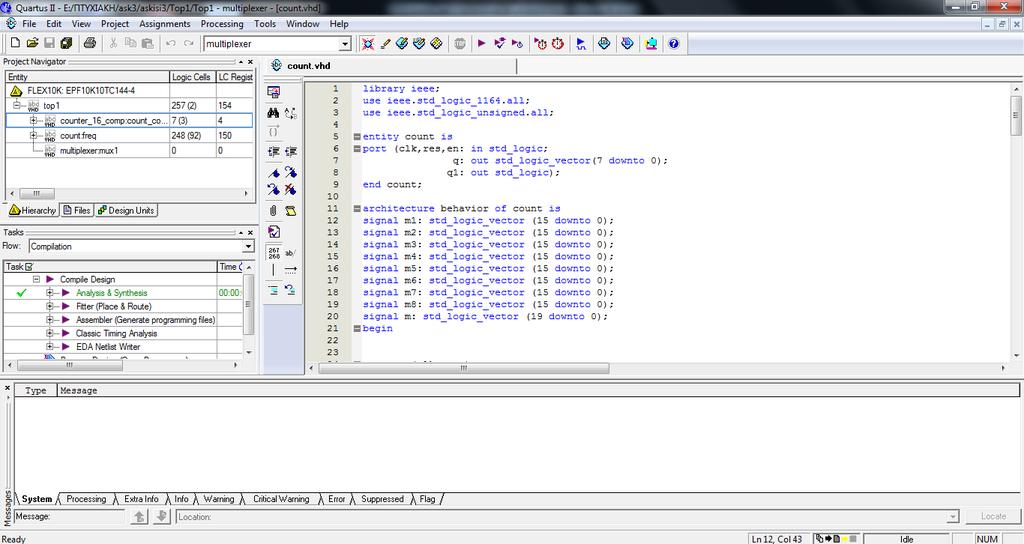Viewport: 1024px width, 544px height.
Task: Click Analyze Current File icon
Action: (274, 231)
